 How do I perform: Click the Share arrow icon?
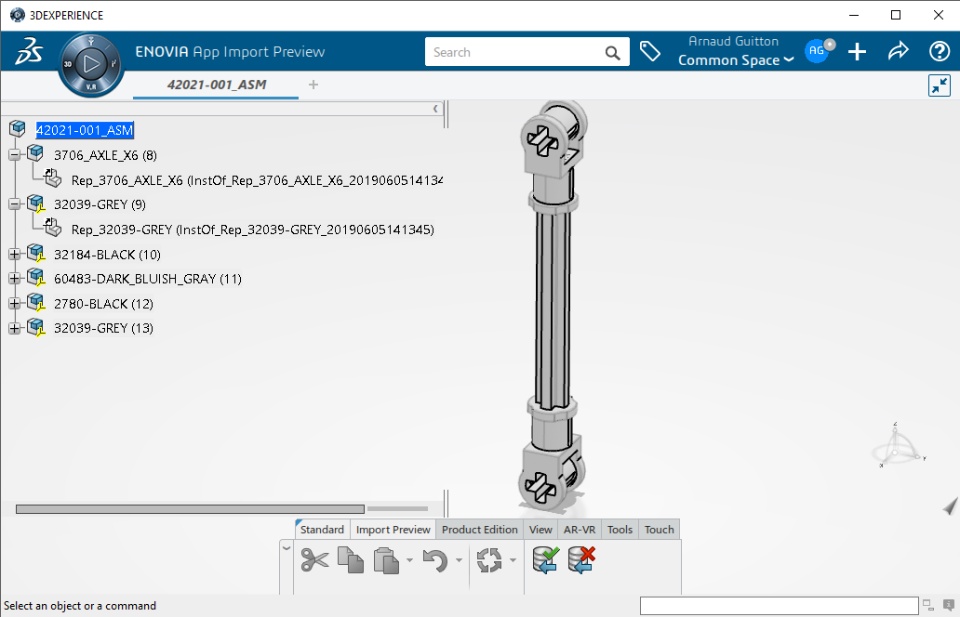(x=898, y=51)
